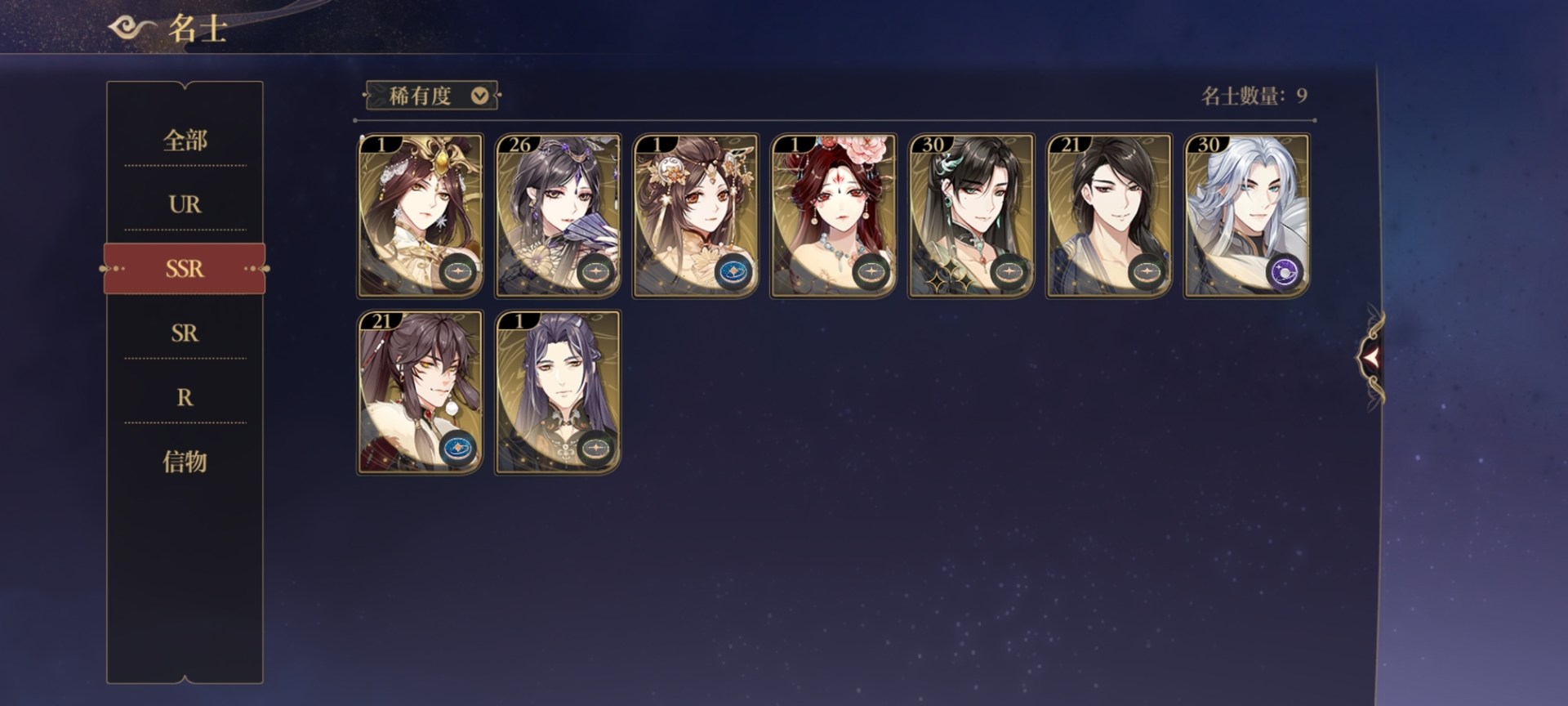This screenshot has height=706, width=1568.
Task: Click the dark badge on first golden-crown card
Action: click(x=457, y=272)
